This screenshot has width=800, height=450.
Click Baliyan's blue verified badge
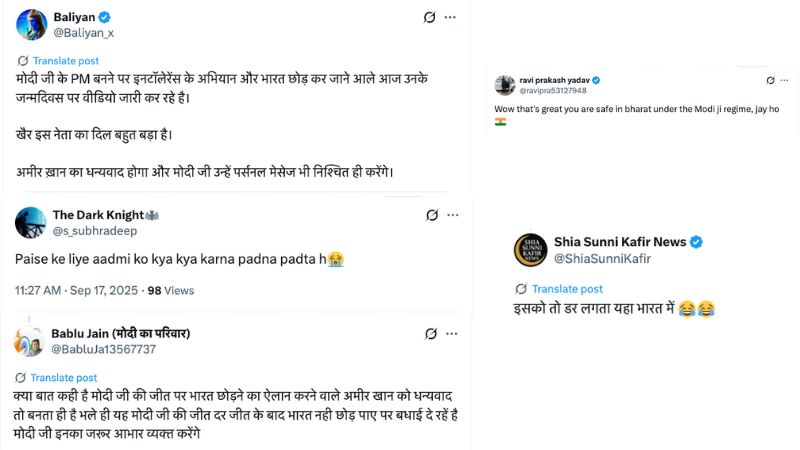pos(103,17)
